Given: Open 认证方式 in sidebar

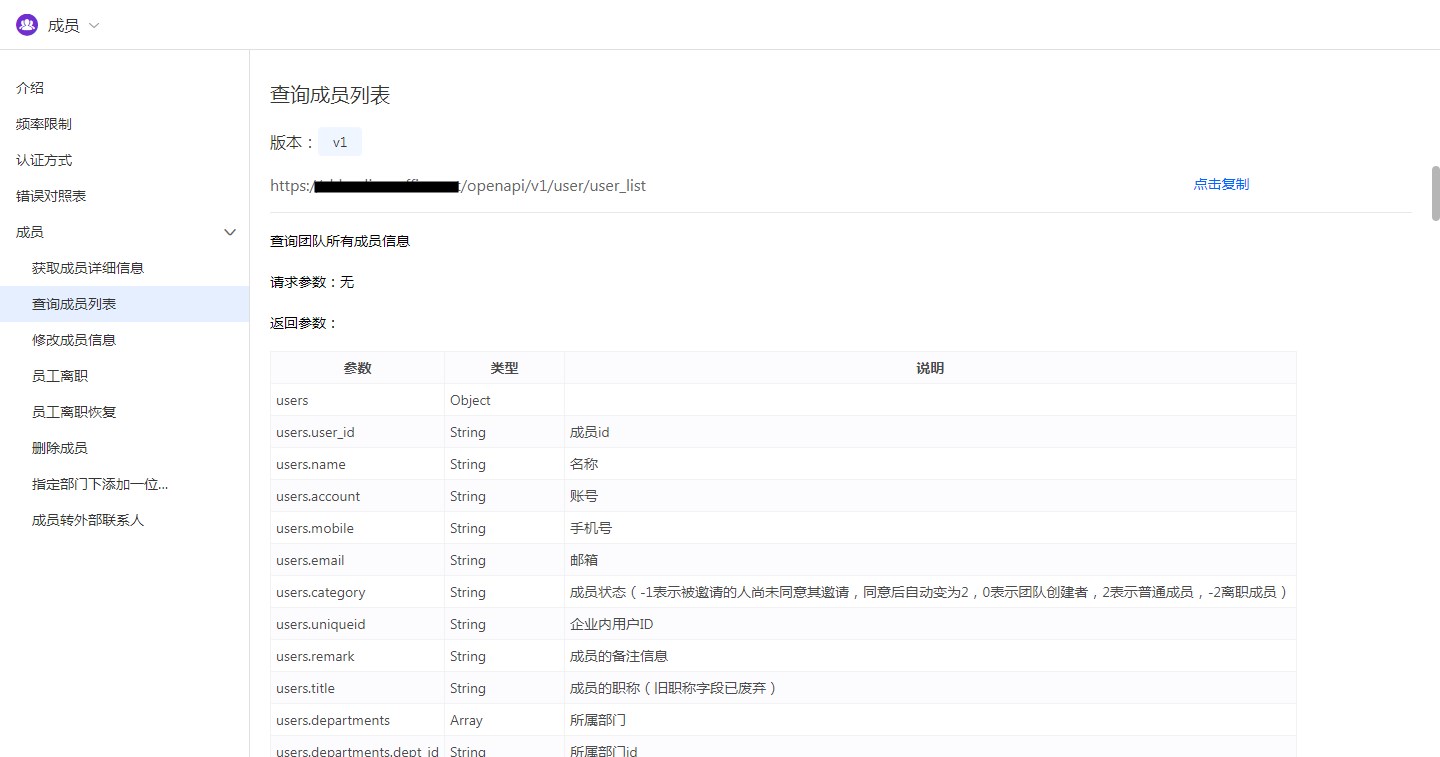Looking at the screenshot, I should coord(44,160).
